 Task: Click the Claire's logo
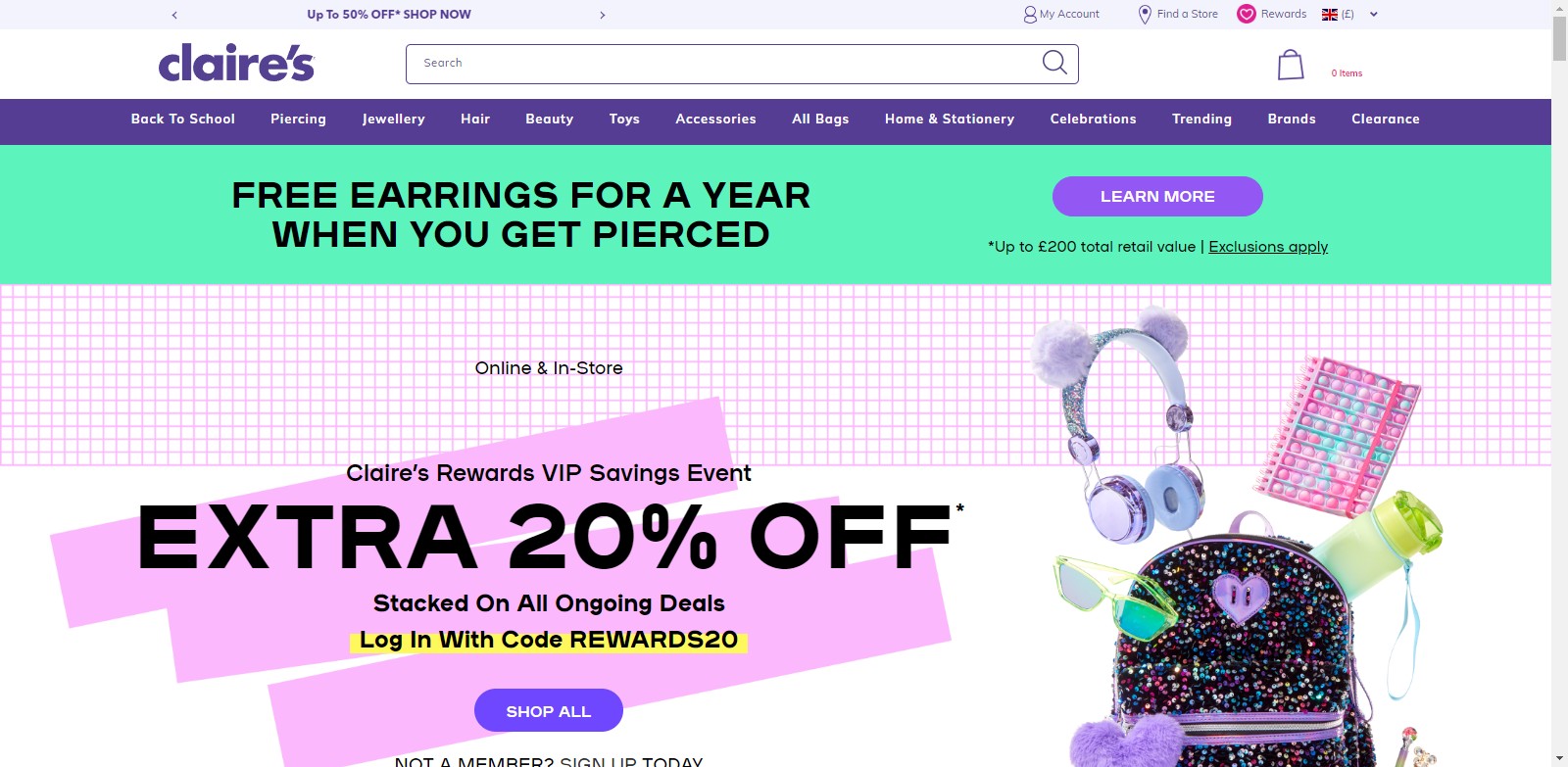pyautogui.click(x=236, y=63)
